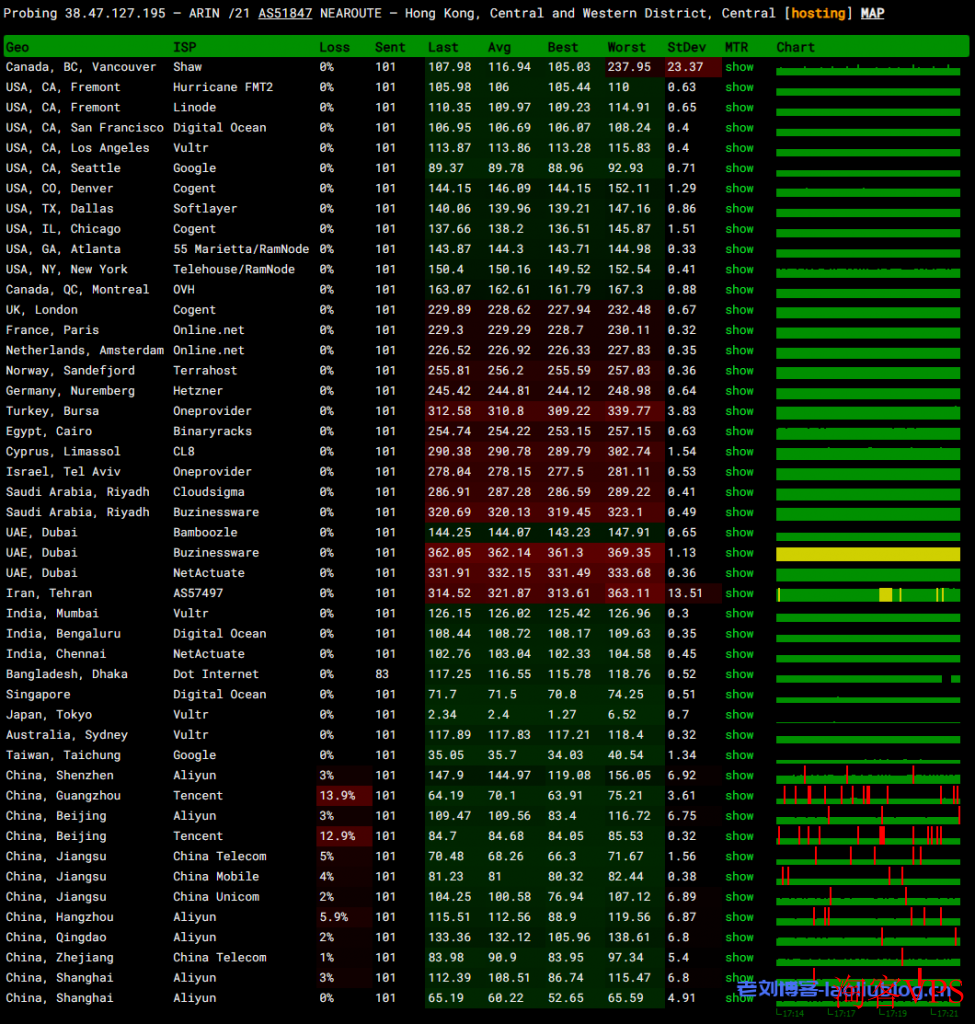Show MTR for Denver Cogent row

click(x=739, y=188)
